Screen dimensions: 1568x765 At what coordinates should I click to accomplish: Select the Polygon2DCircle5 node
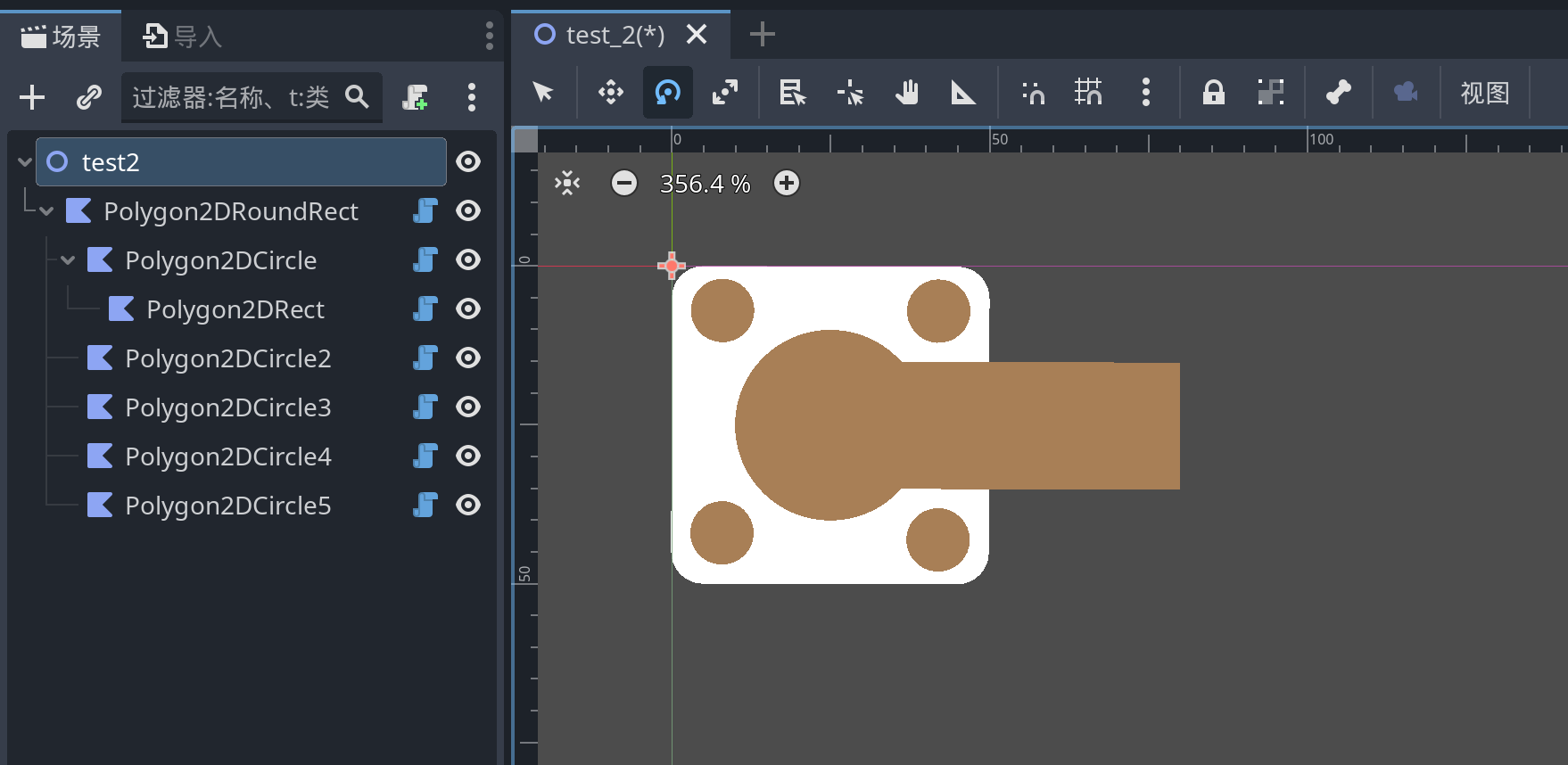pos(228,506)
